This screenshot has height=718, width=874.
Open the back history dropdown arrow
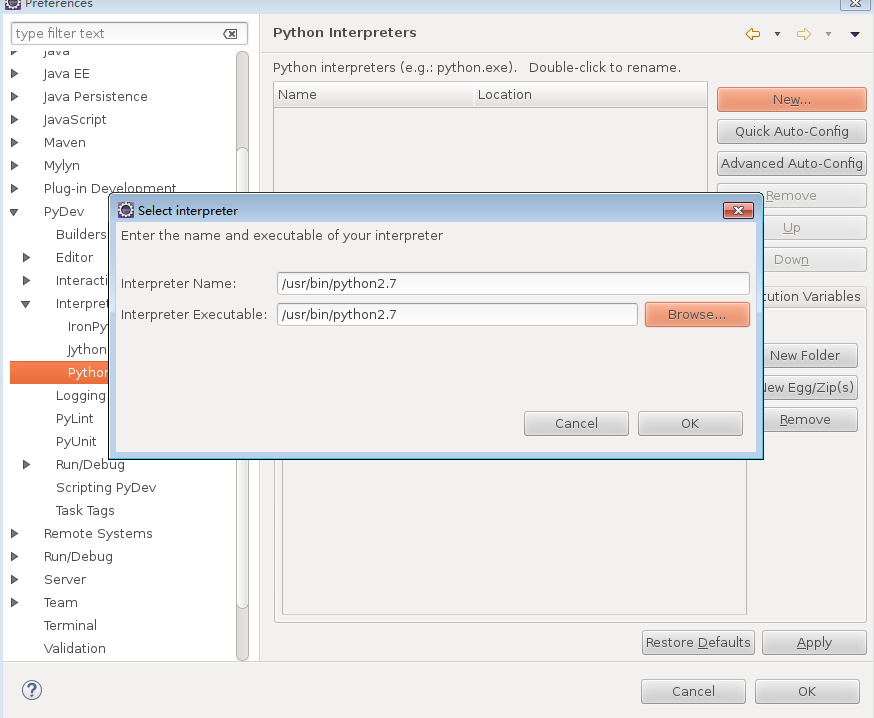(x=777, y=34)
